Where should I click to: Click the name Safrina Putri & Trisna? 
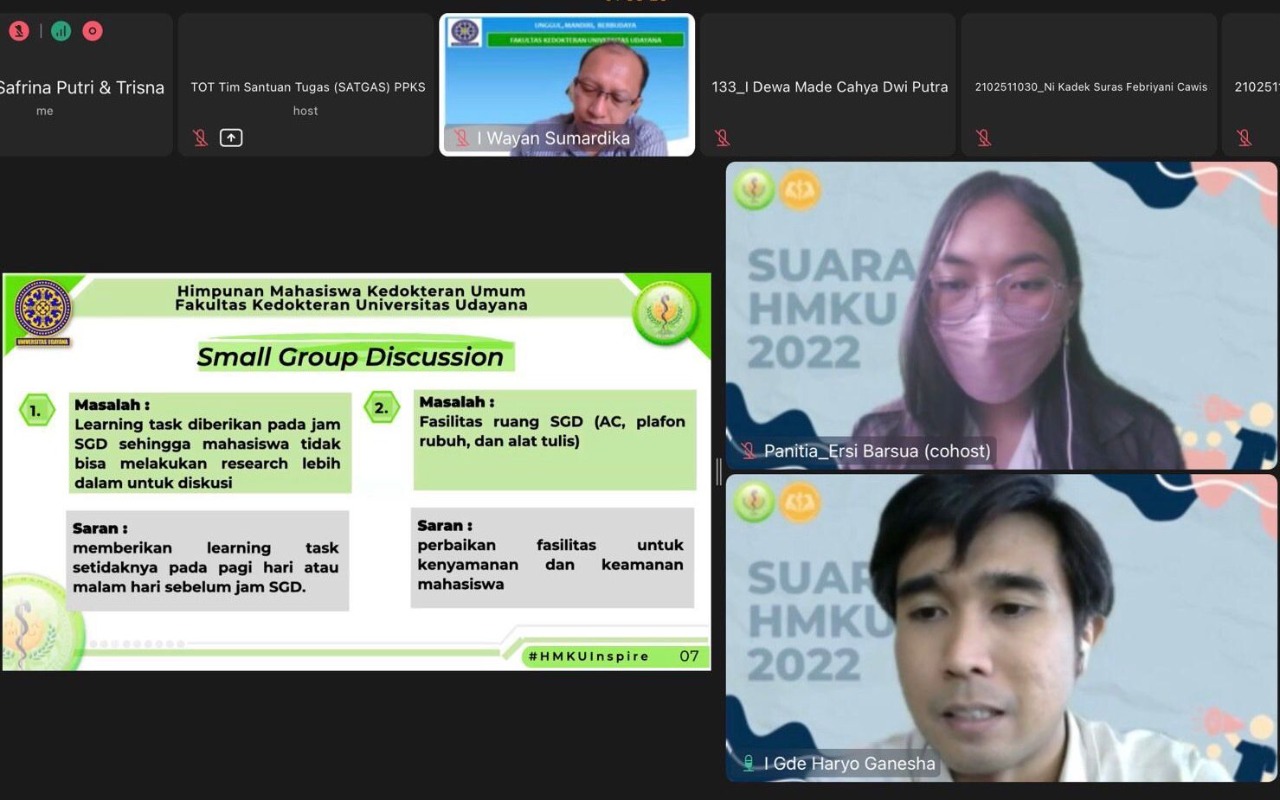tap(80, 88)
